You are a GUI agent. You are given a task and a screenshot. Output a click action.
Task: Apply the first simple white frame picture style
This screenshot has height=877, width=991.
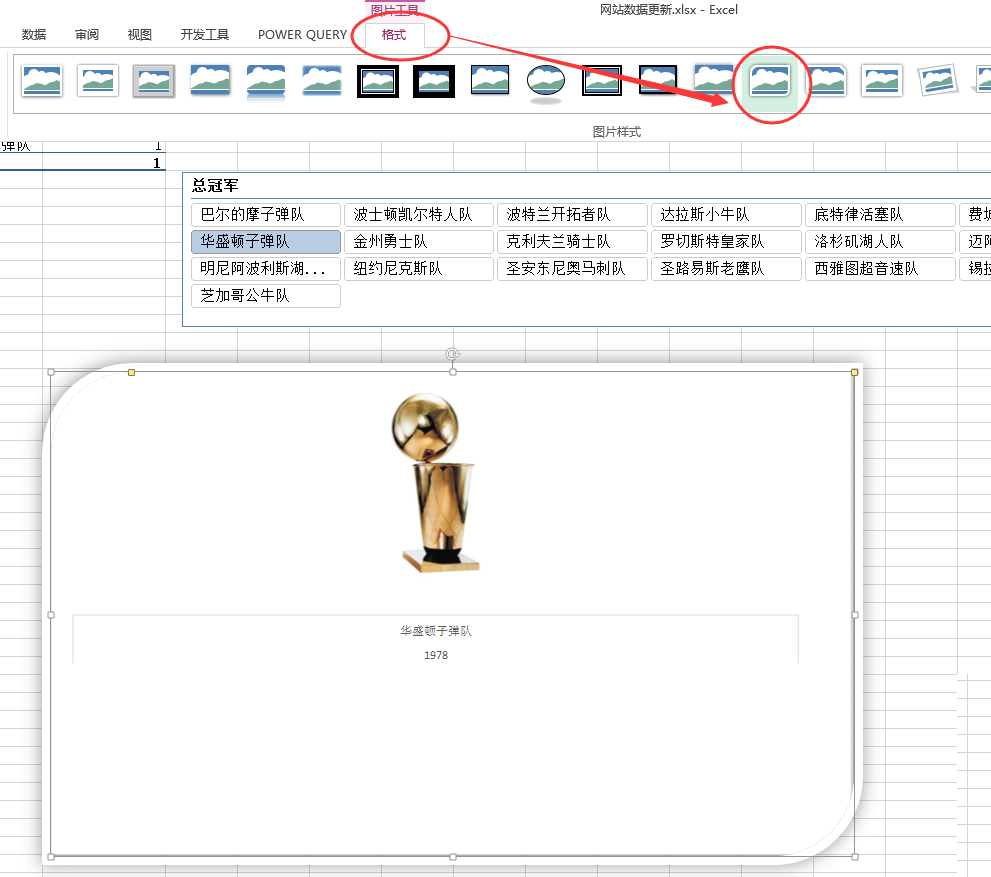42,81
